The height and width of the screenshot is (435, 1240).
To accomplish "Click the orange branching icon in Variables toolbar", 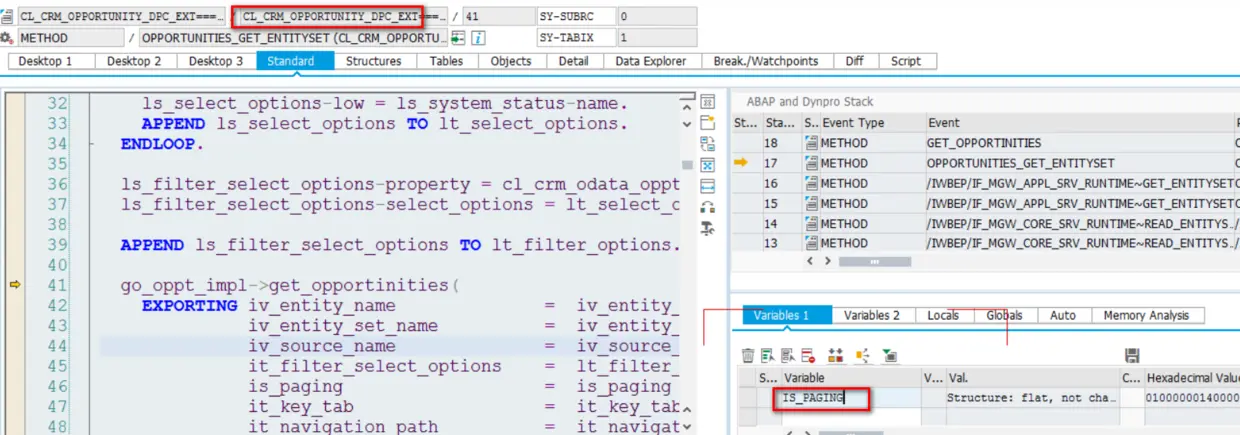I will (x=863, y=355).
